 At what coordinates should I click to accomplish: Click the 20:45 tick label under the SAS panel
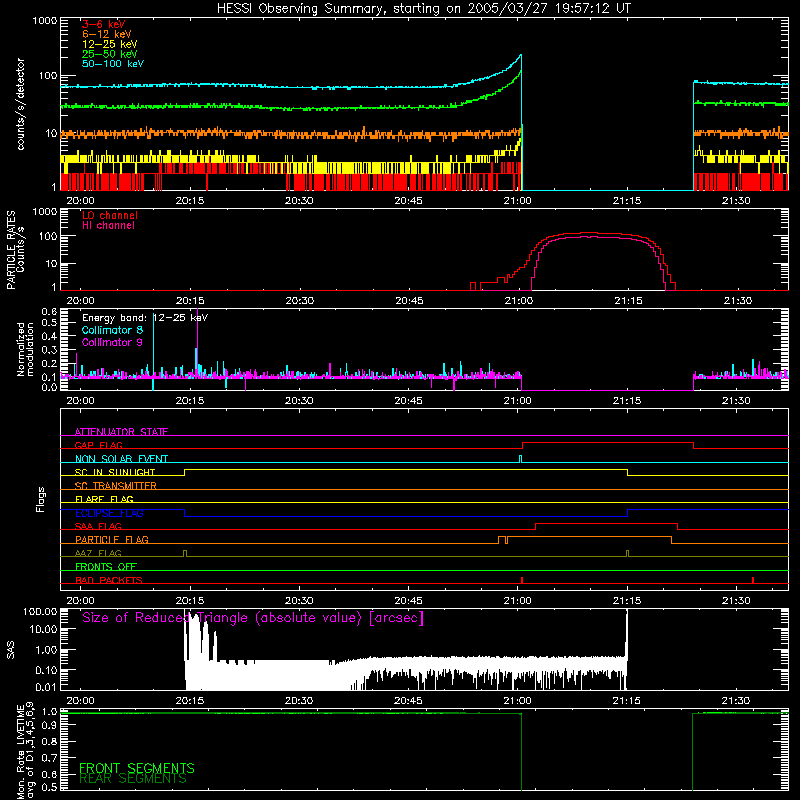click(409, 701)
